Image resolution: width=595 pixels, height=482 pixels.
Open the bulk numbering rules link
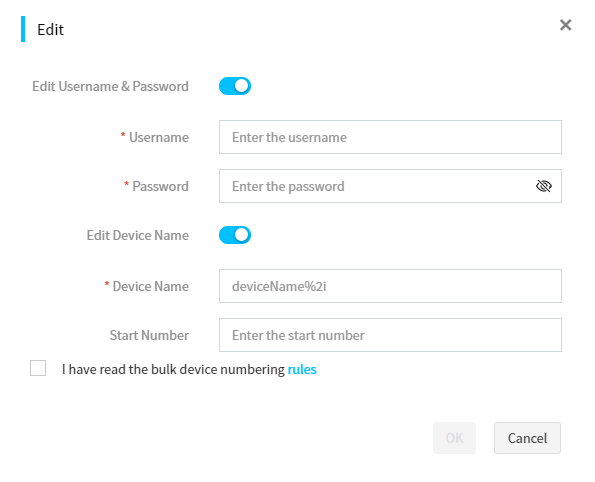302,369
